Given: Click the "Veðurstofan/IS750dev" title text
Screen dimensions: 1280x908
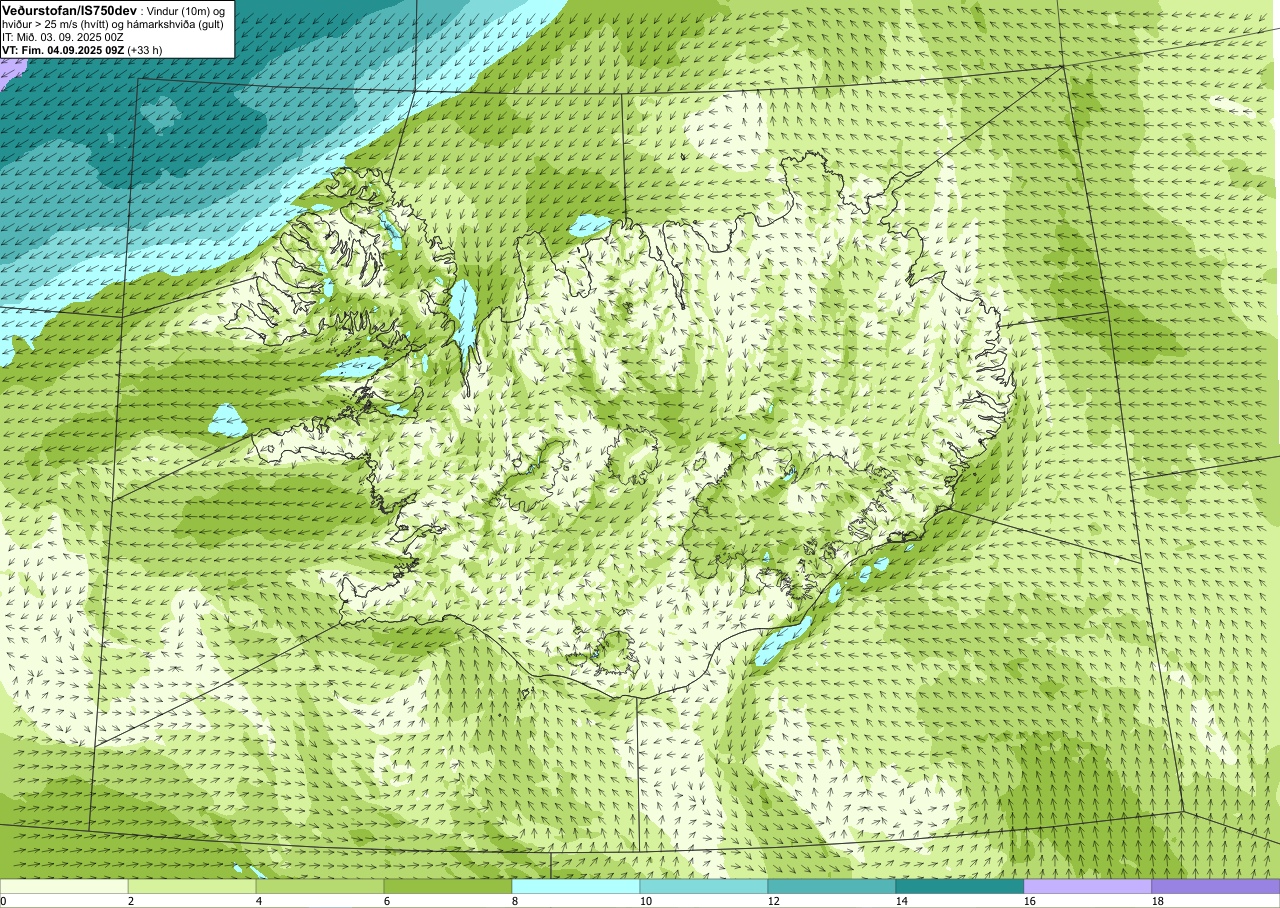Looking at the screenshot, I should [x=69, y=9].
